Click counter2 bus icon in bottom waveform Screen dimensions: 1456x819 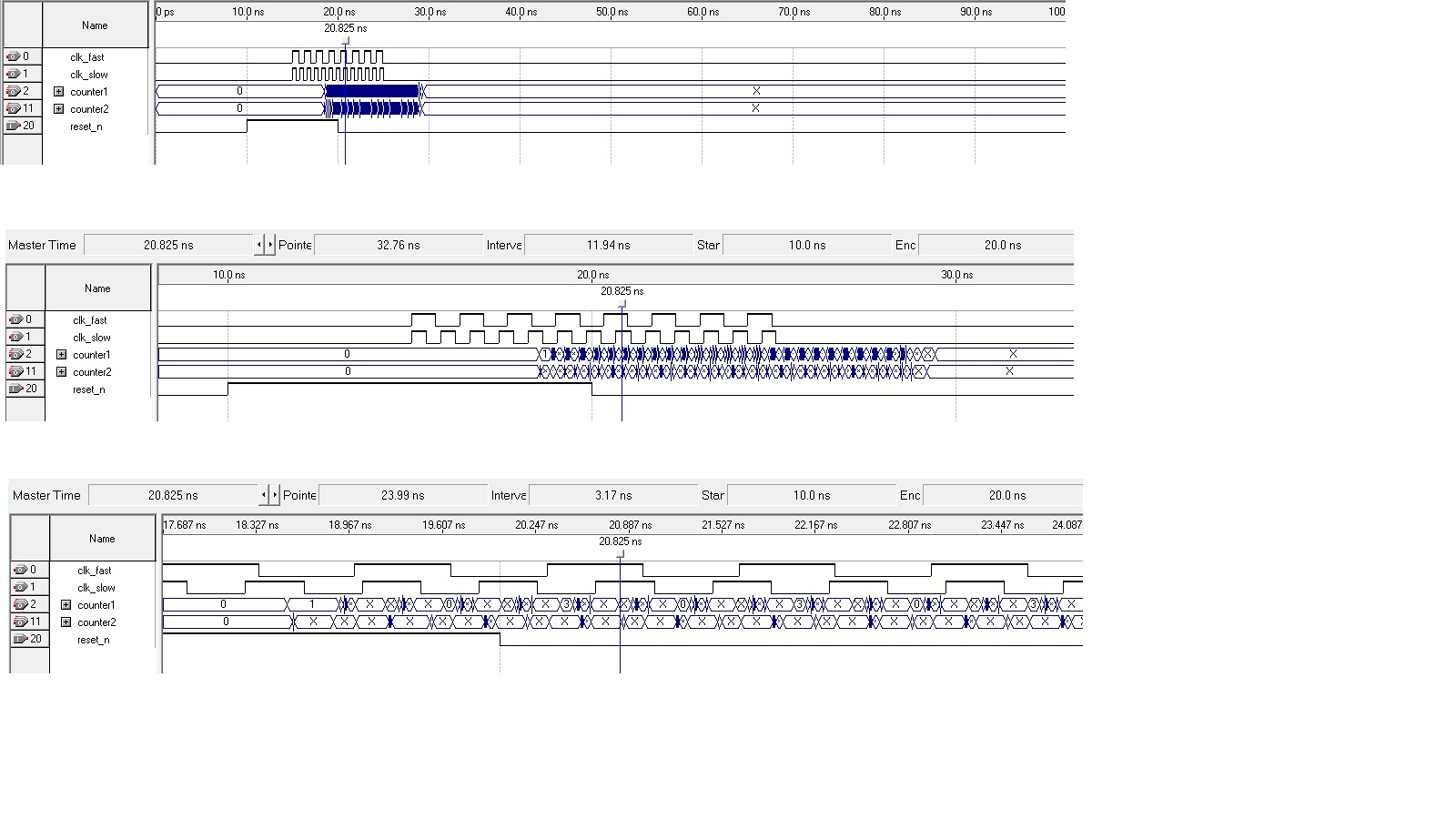click(x=20, y=622)
